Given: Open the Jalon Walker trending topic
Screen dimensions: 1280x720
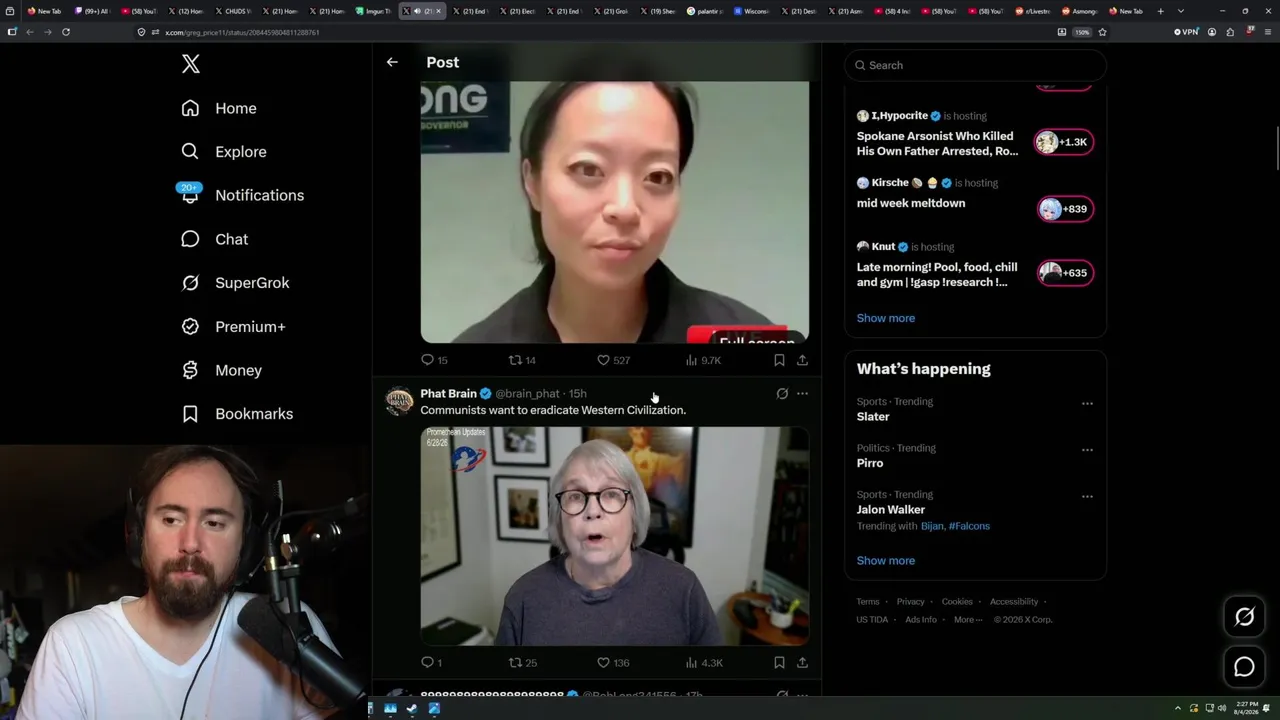Looking at the screenshot, I should click(891, 510).
